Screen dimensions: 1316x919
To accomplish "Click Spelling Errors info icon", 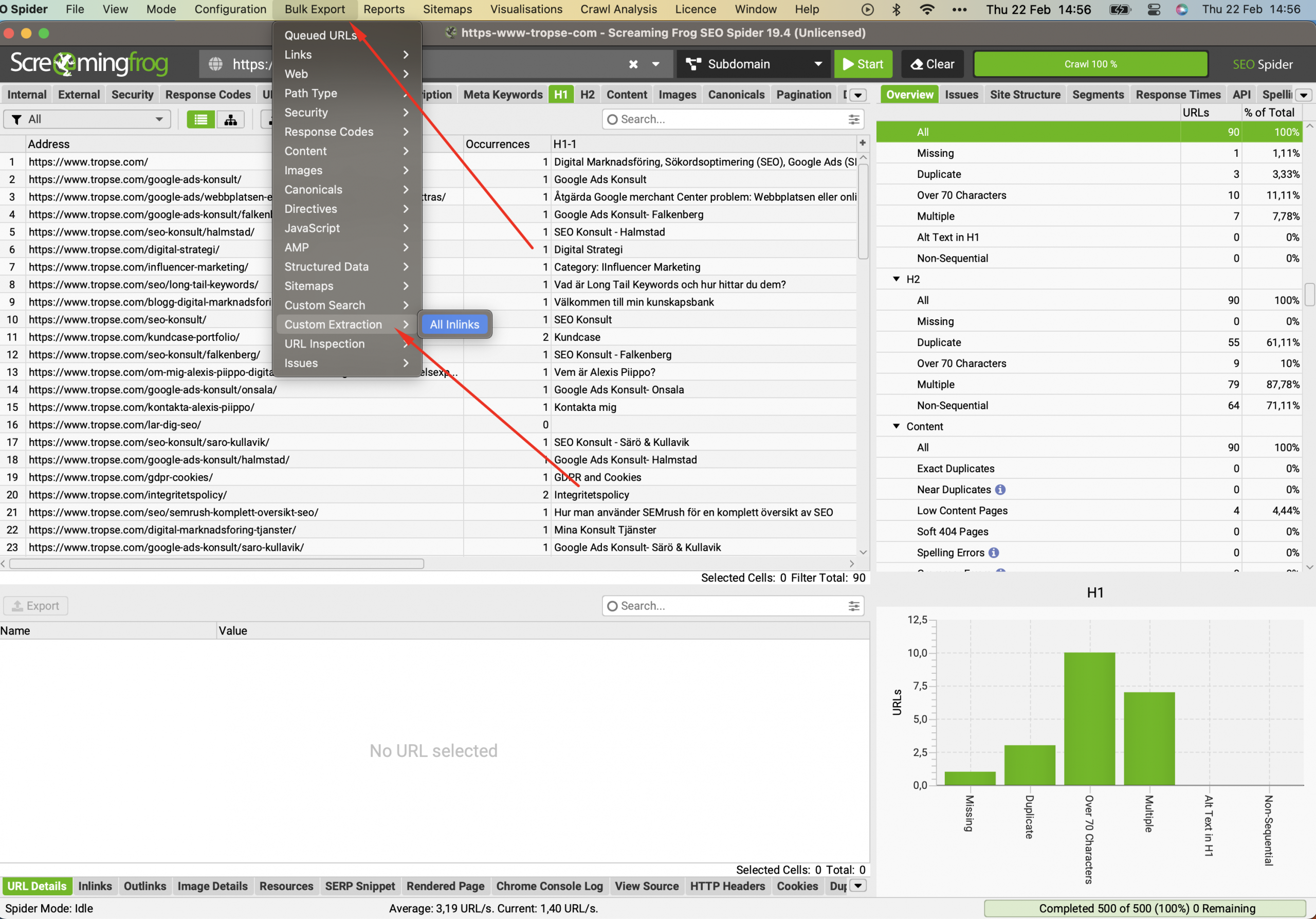I will point(994,553).
